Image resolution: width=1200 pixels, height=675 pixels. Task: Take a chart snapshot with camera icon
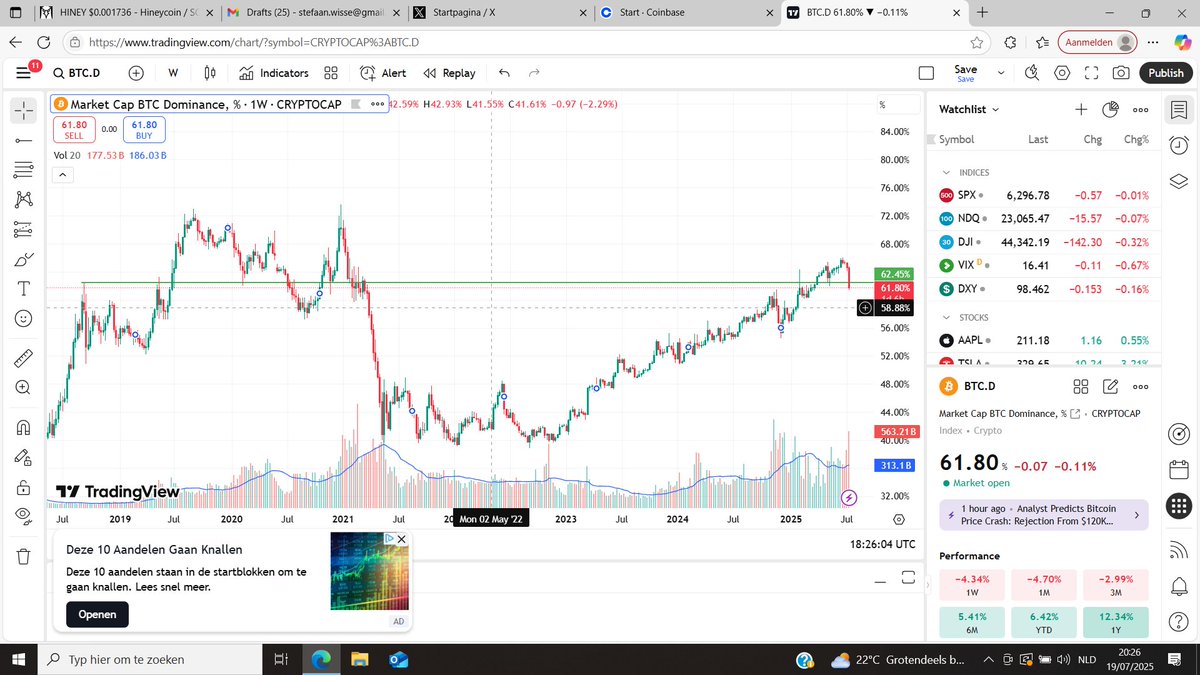pyautogui.click(x=1121, y=73)
